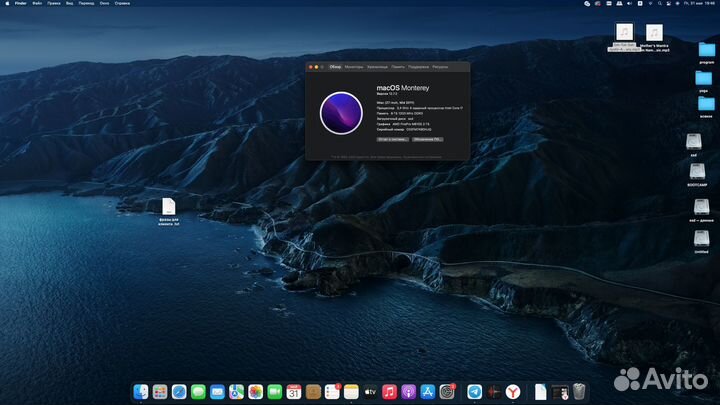Image resolution: width=720 pixels, height=405 pixels.
Task: Launch Telegram from the Dock
Action: tap(474, 392)
